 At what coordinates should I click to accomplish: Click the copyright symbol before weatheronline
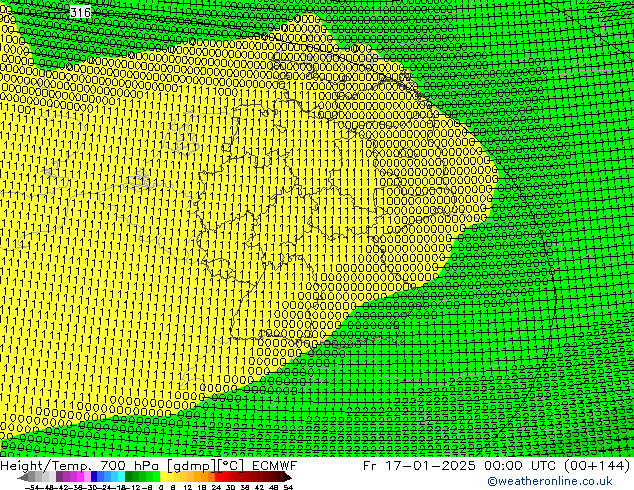click(x=492, y=481)
